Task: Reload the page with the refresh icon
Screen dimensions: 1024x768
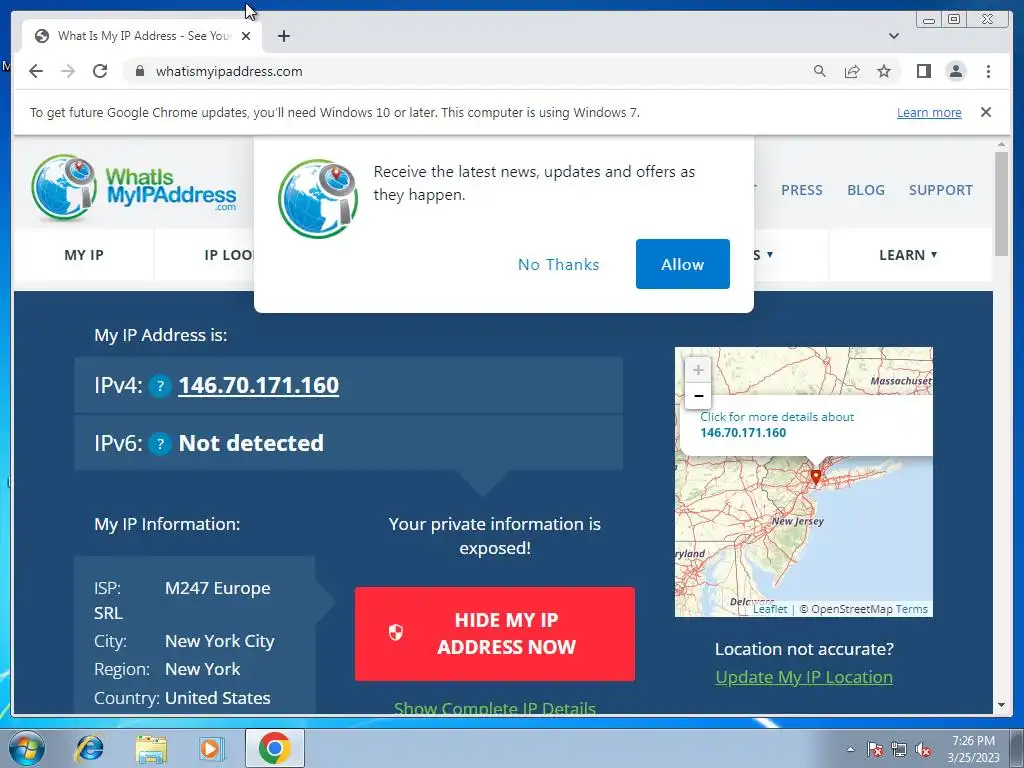Action: (x=100, y=71)
